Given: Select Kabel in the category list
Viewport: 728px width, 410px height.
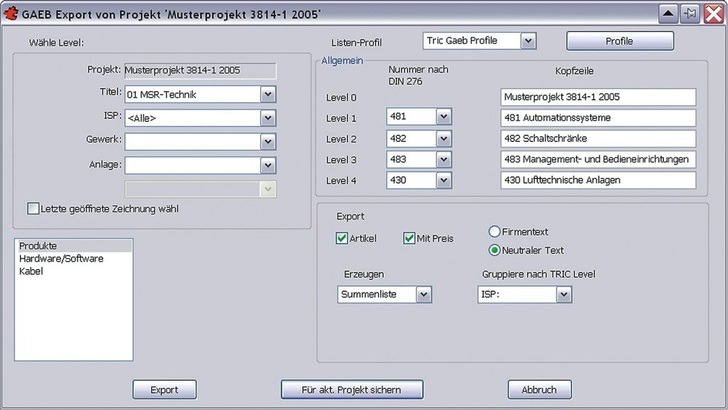Looking at the screenshot, I should (x=31, y=271).
